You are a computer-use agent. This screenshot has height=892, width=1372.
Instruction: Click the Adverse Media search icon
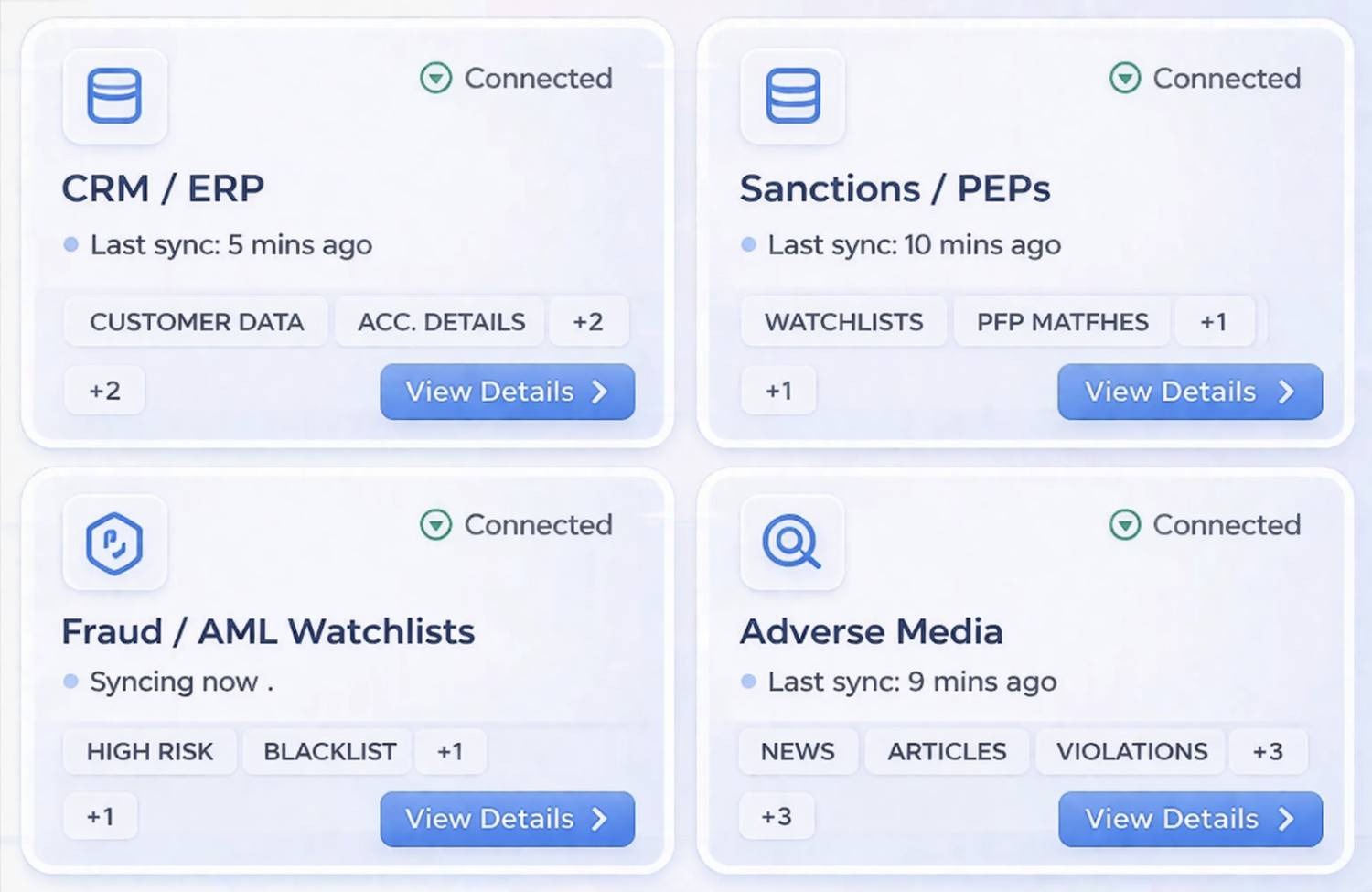pyautogui.click(x=792, y=543)
